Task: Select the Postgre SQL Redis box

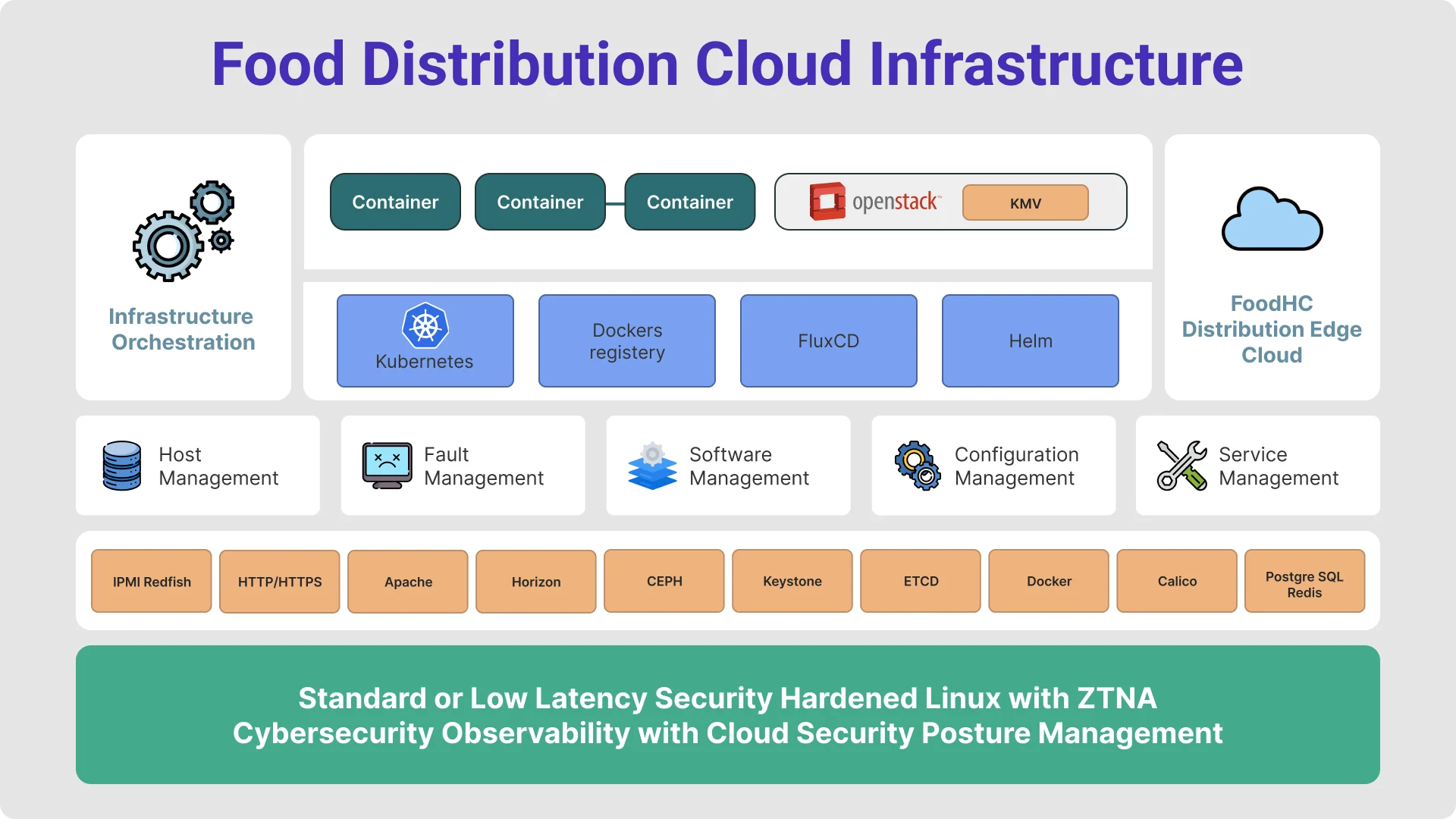Action: pyautogui.click(x=1304, y=582)
